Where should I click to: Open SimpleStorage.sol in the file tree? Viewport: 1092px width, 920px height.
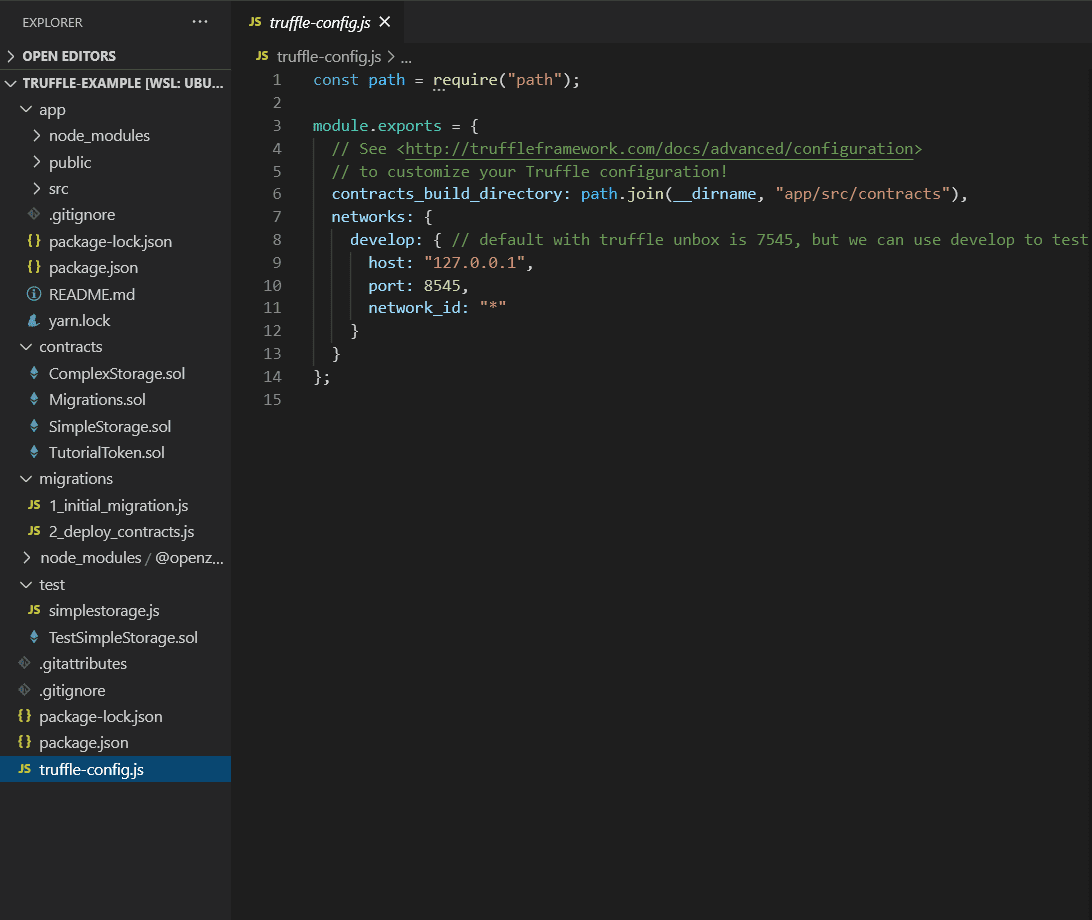click(x=110, y=427)
